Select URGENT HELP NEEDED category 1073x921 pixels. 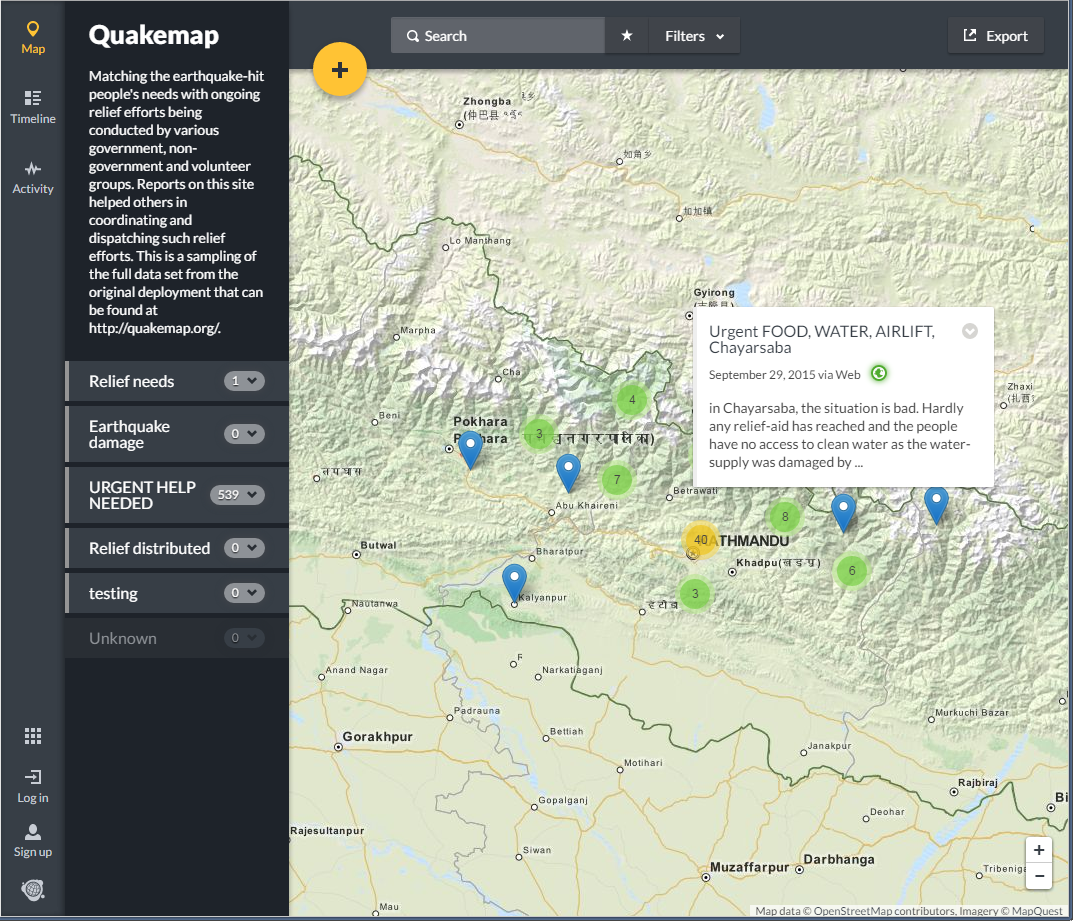[142, 495]
